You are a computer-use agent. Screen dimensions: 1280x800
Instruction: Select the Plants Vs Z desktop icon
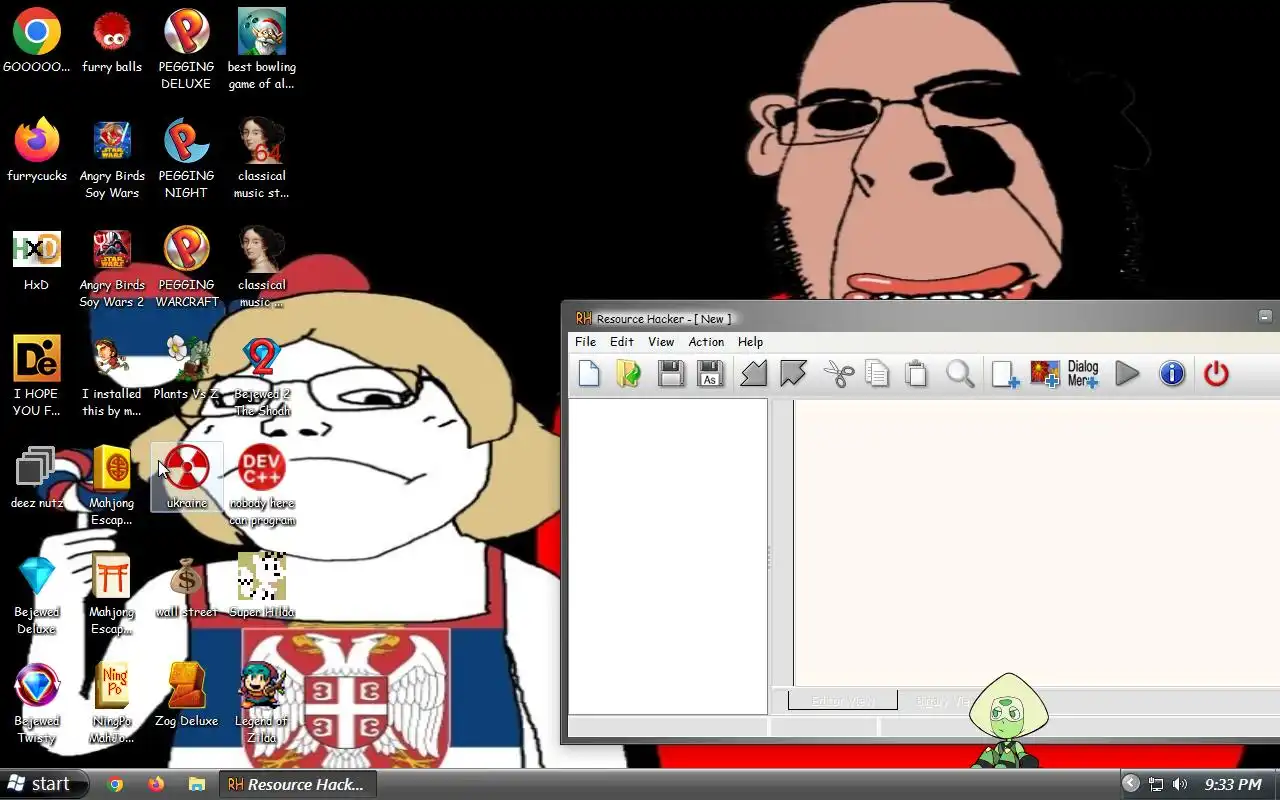coord(186,369)
